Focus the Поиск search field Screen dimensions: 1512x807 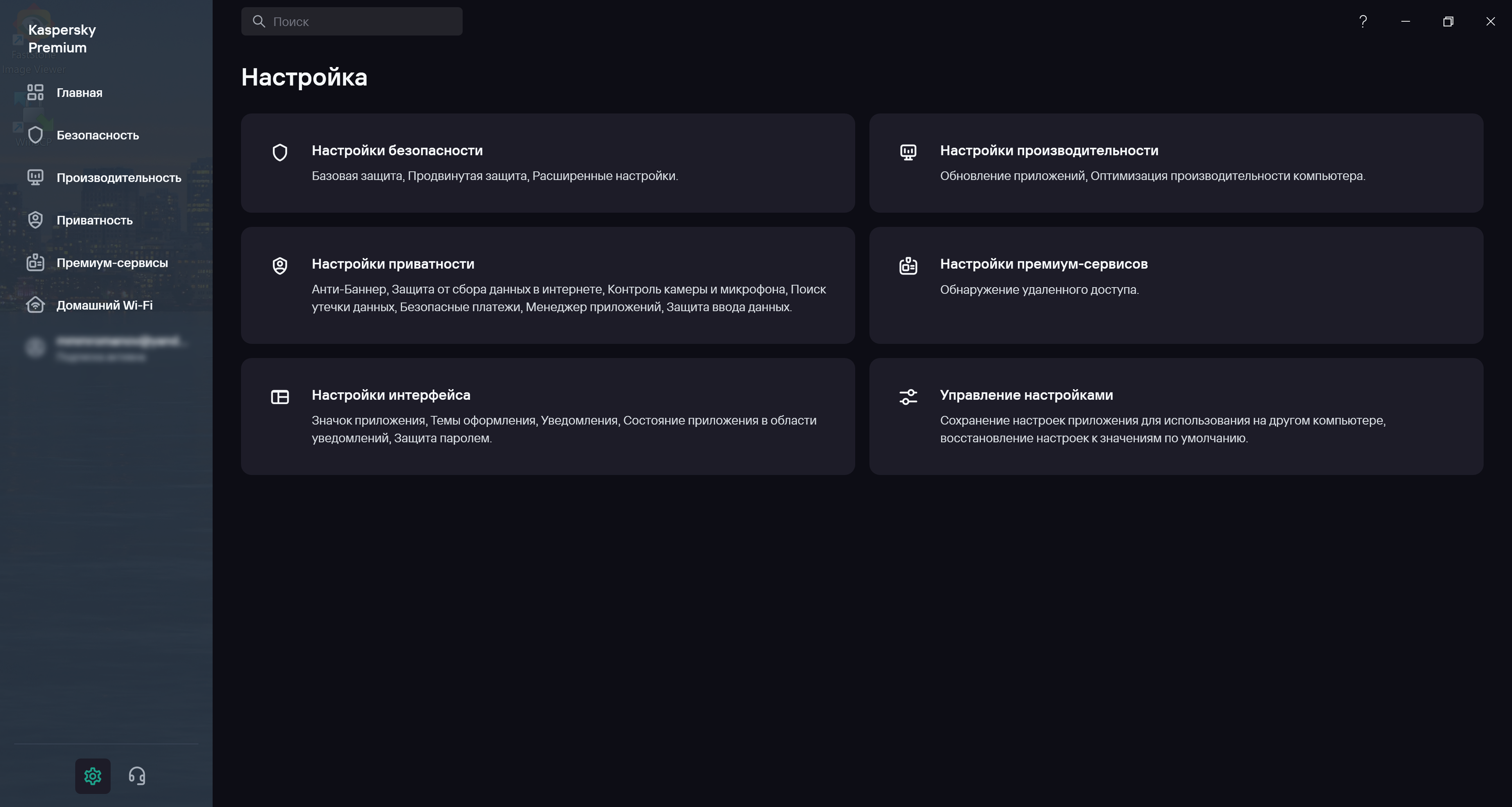click(x=364, y=22)
